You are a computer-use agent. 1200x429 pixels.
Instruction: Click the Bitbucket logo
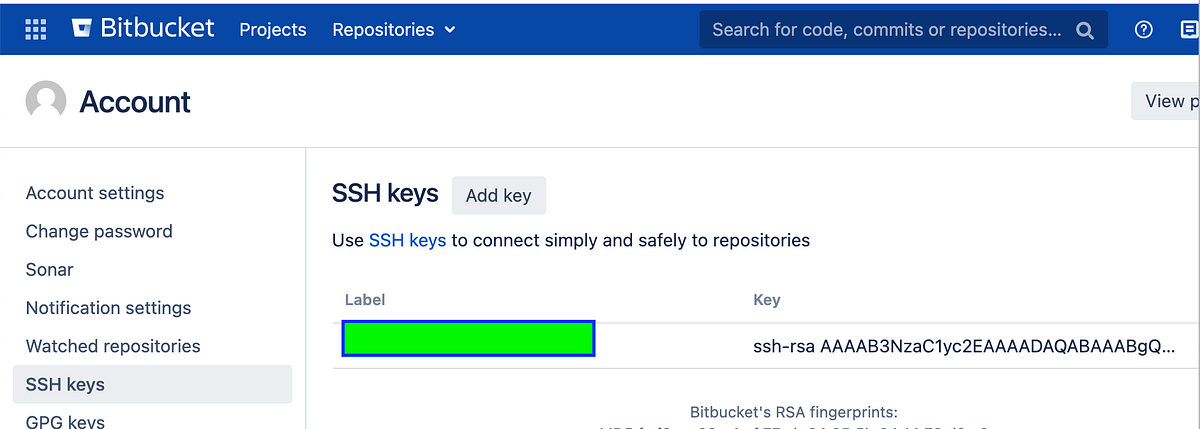143,29
